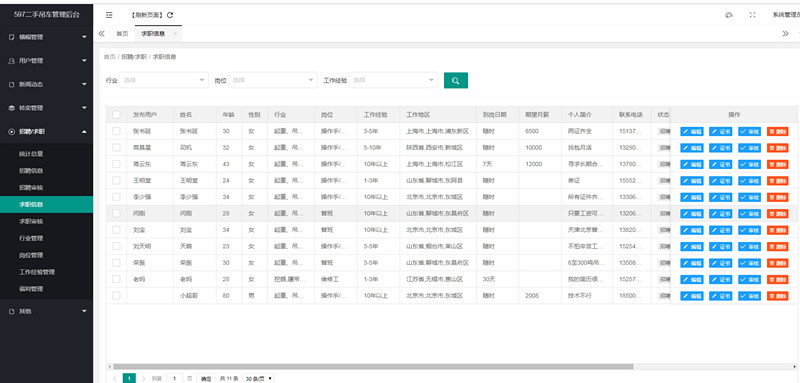Viewport: 800px width, 383px height.
Task: Click 审核 checkmark button in 13290 row
Action: tap(749, 148)
